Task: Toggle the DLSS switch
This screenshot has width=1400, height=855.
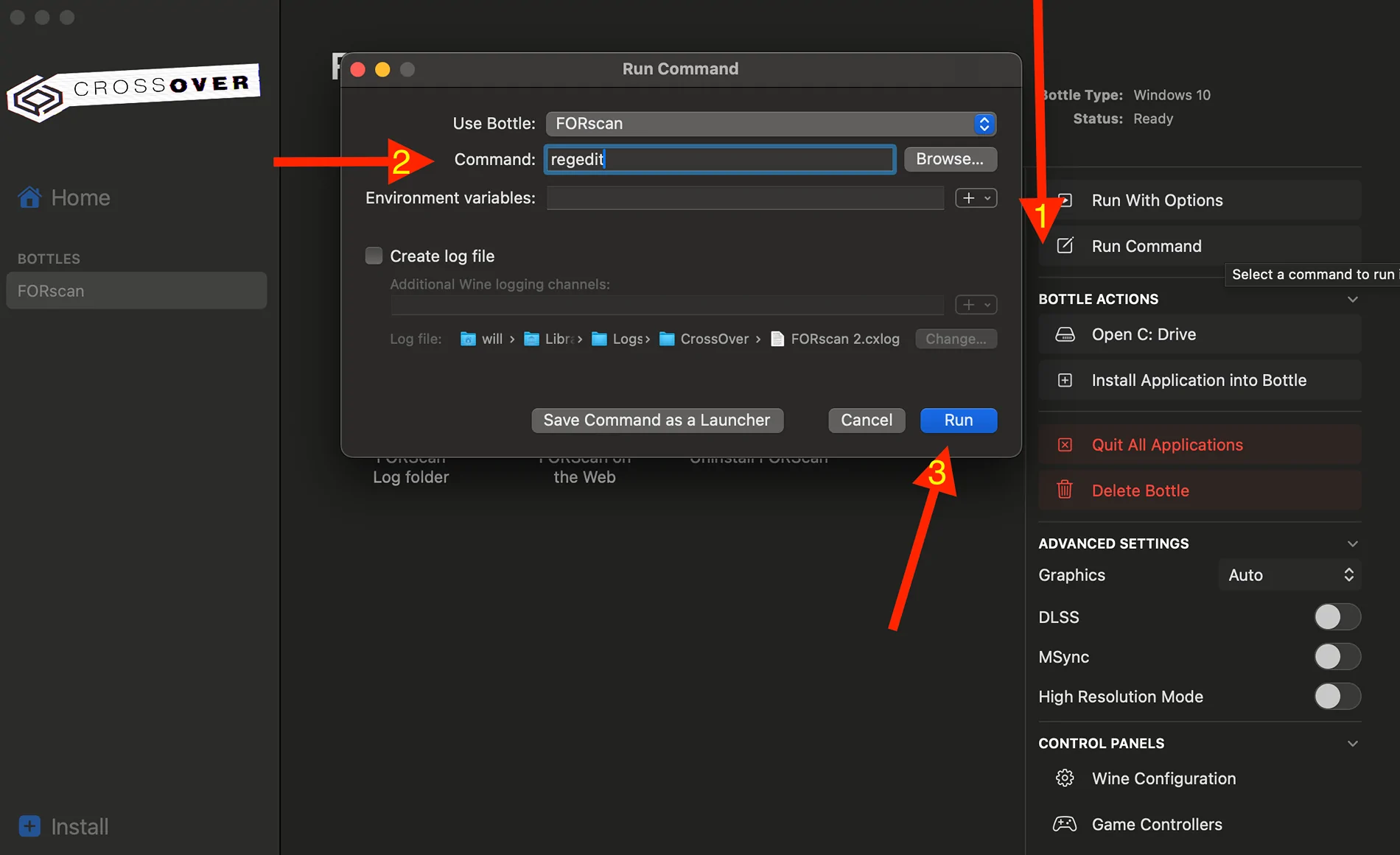Action: [1337, 617]
